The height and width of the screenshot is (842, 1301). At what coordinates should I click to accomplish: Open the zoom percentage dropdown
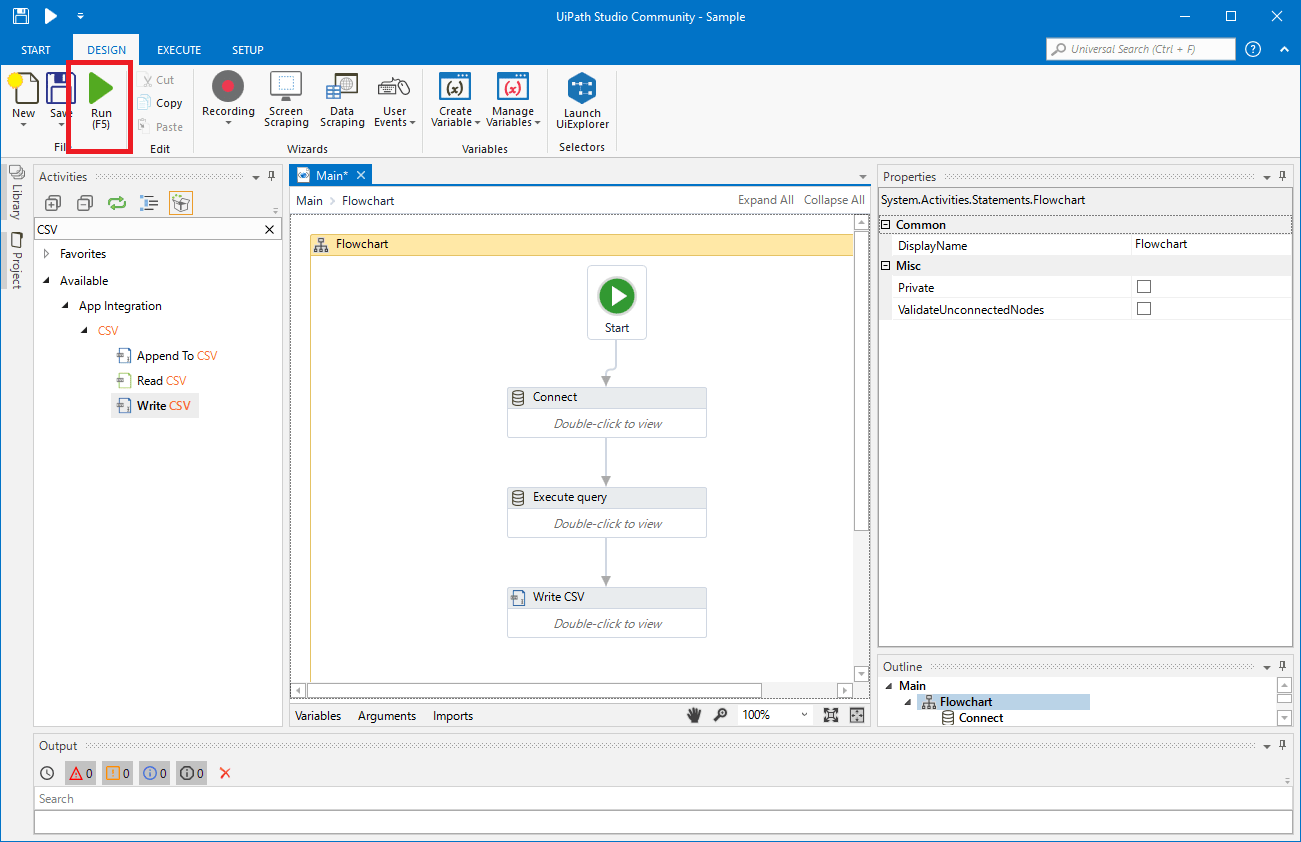tap(805, 715)
